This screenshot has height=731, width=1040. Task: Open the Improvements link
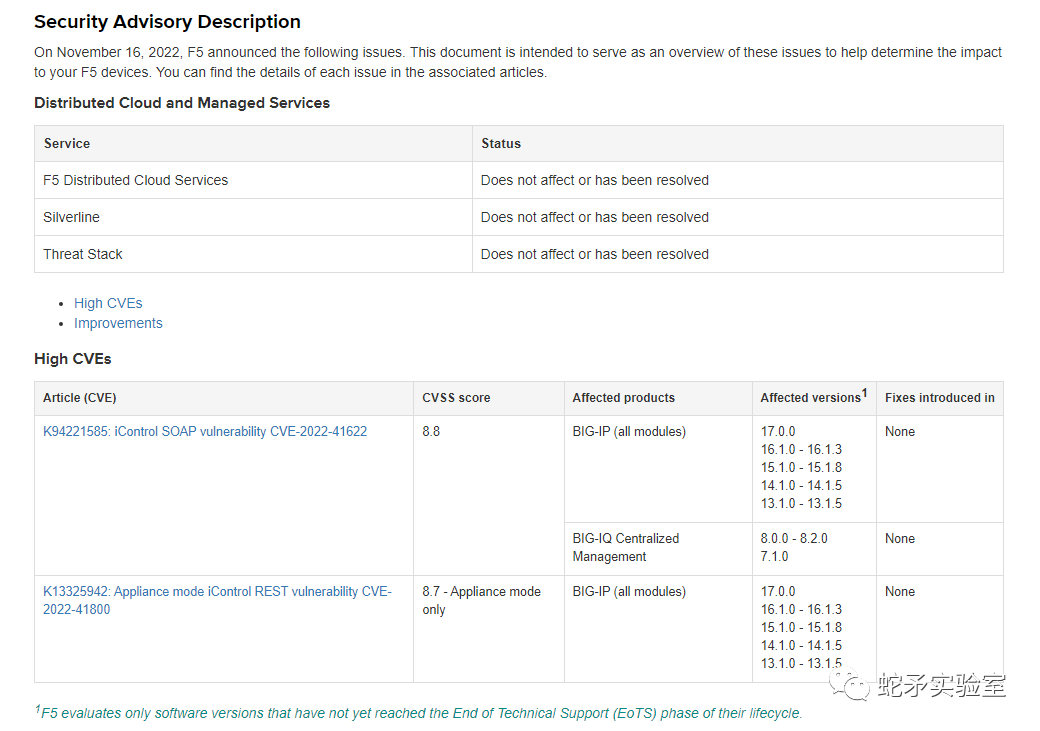point(118,323)
